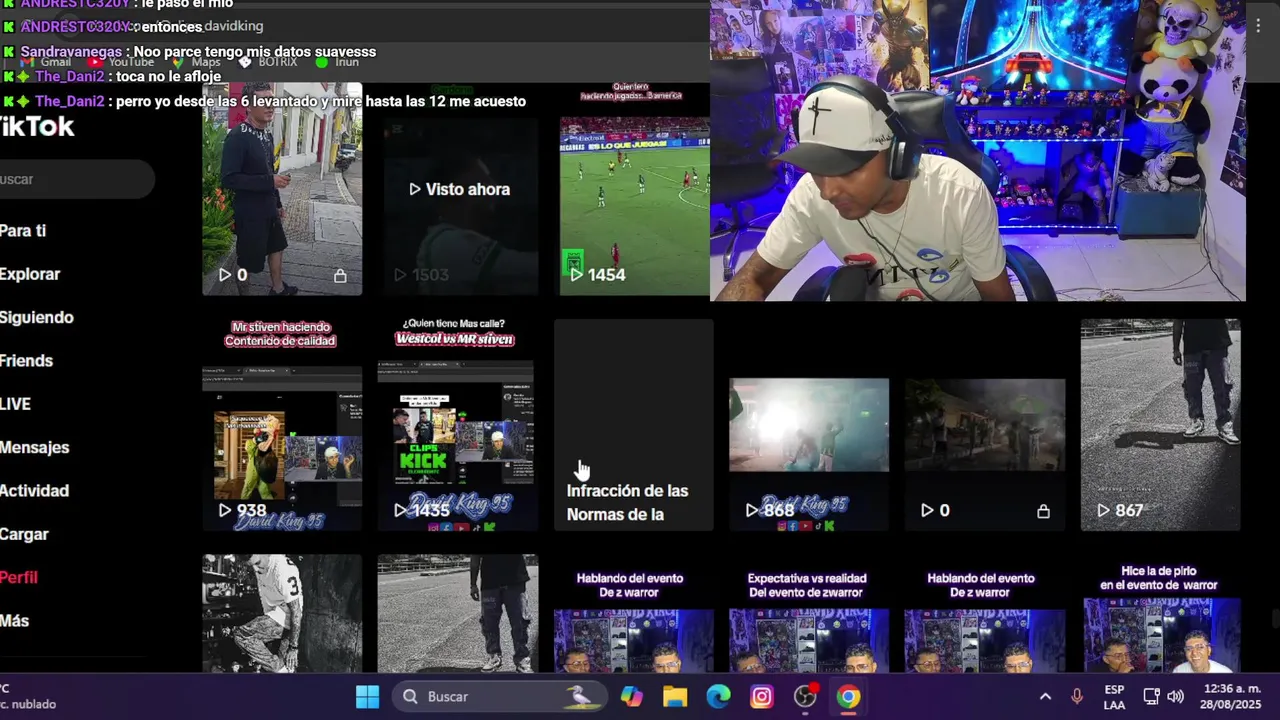The image size is (1280, 720).
Task: Open the Visto ahora video thumbnail
Action: click(x=458, y=189)
